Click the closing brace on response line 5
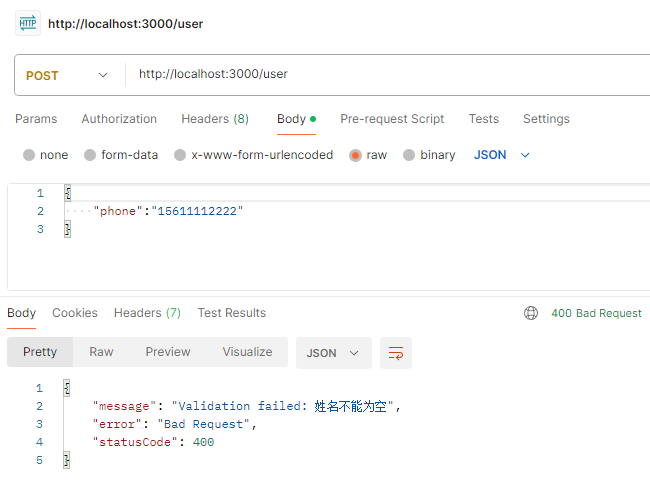Screen dimensions: 650x482 (67, 460)
